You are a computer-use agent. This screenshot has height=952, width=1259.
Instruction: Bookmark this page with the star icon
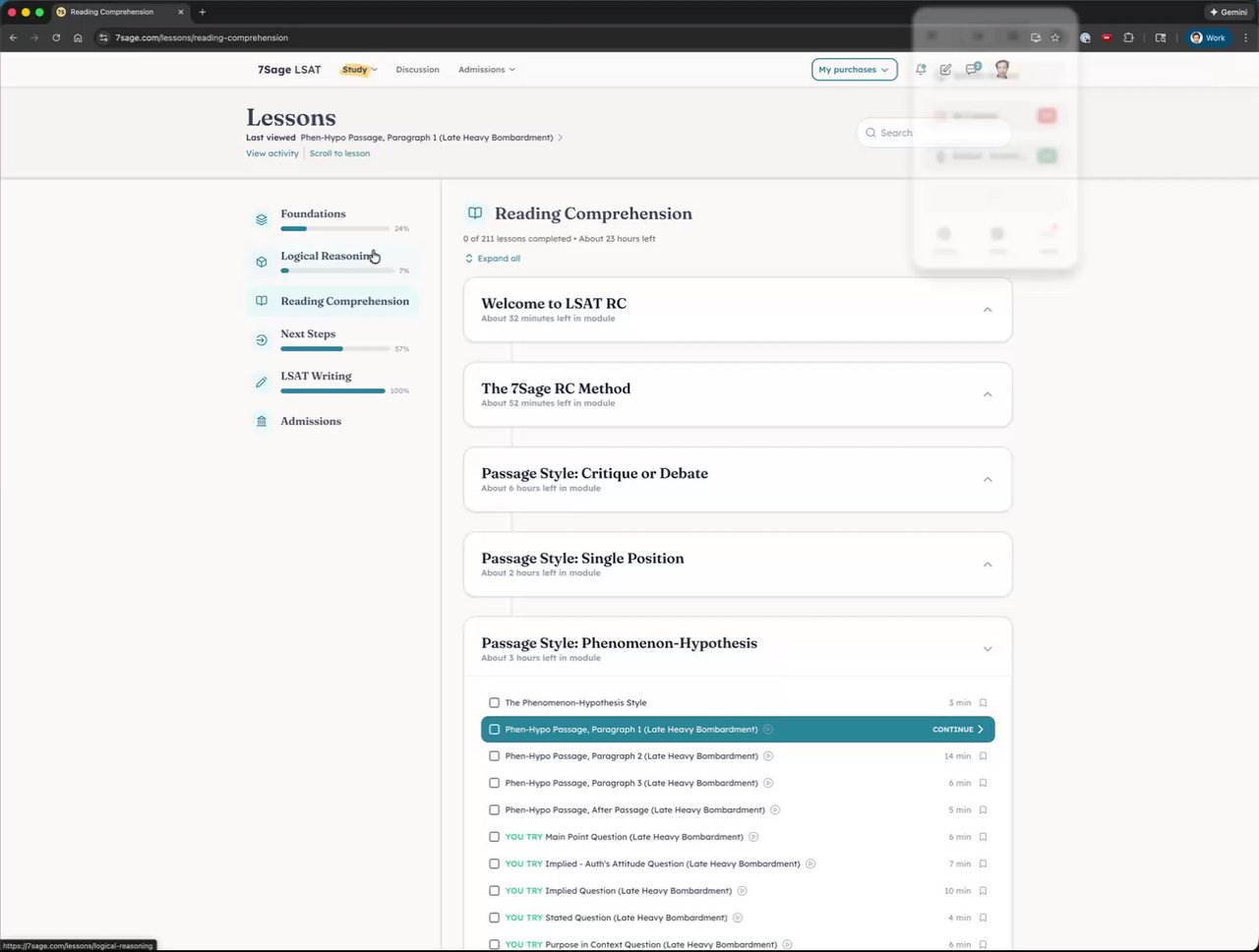pyautogui.click(x=1055, y=37)
